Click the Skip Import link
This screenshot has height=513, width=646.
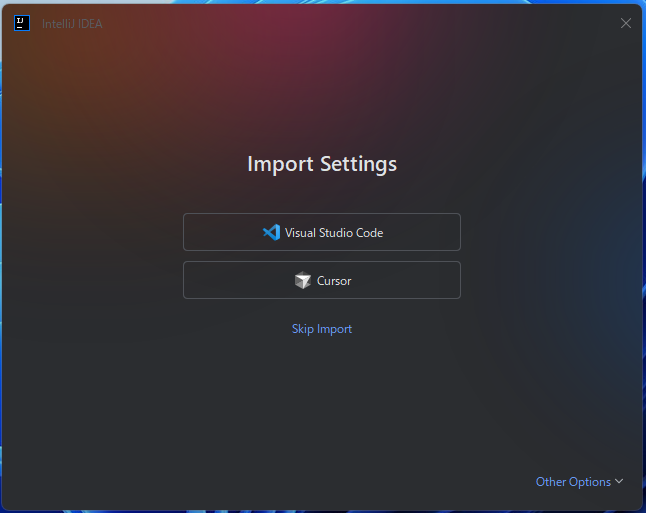(322, 329)
